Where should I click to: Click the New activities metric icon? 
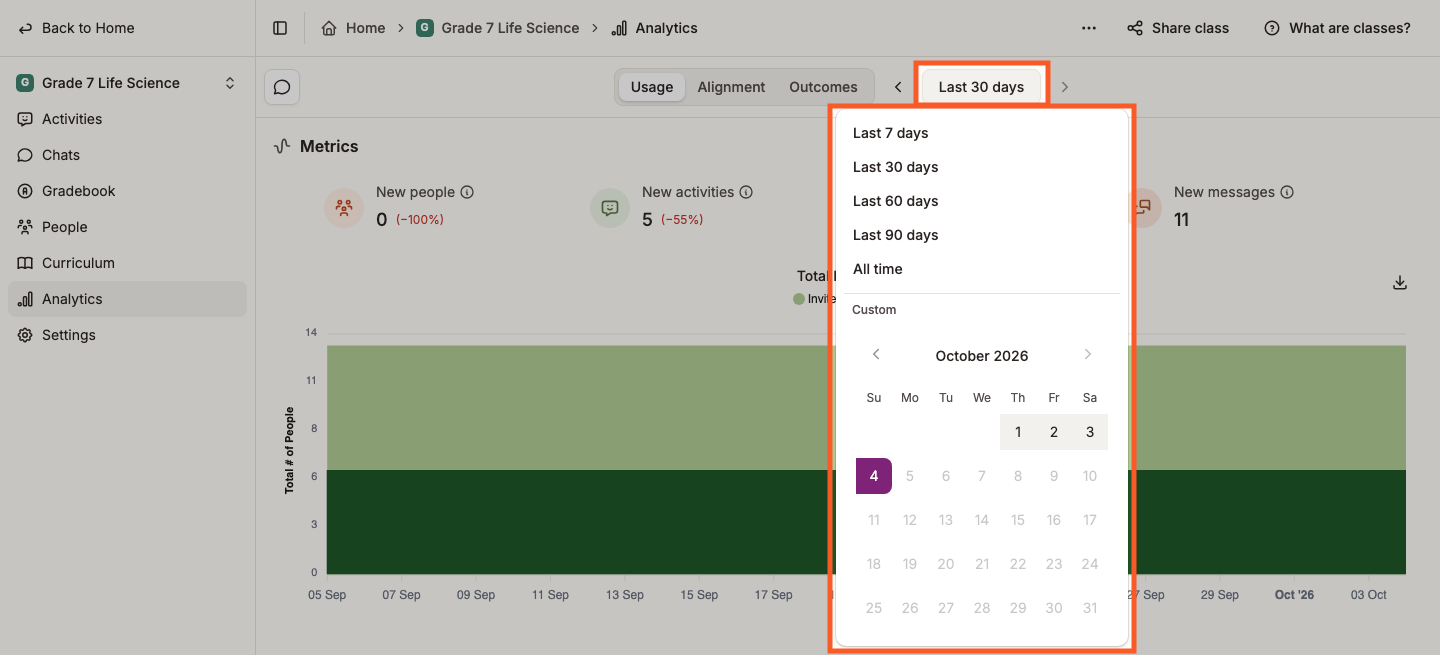(610, 208)
